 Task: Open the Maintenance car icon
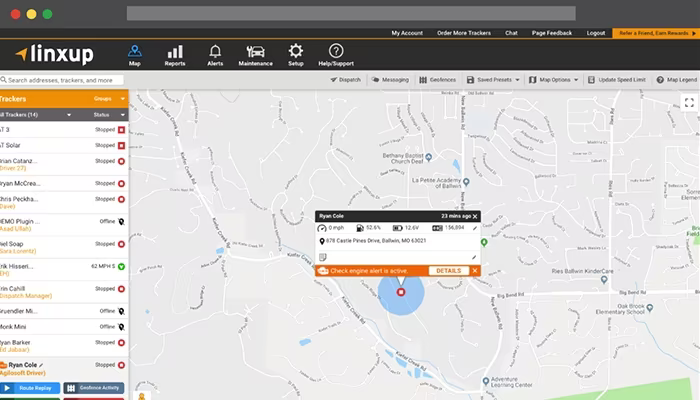tap(255, 55)
